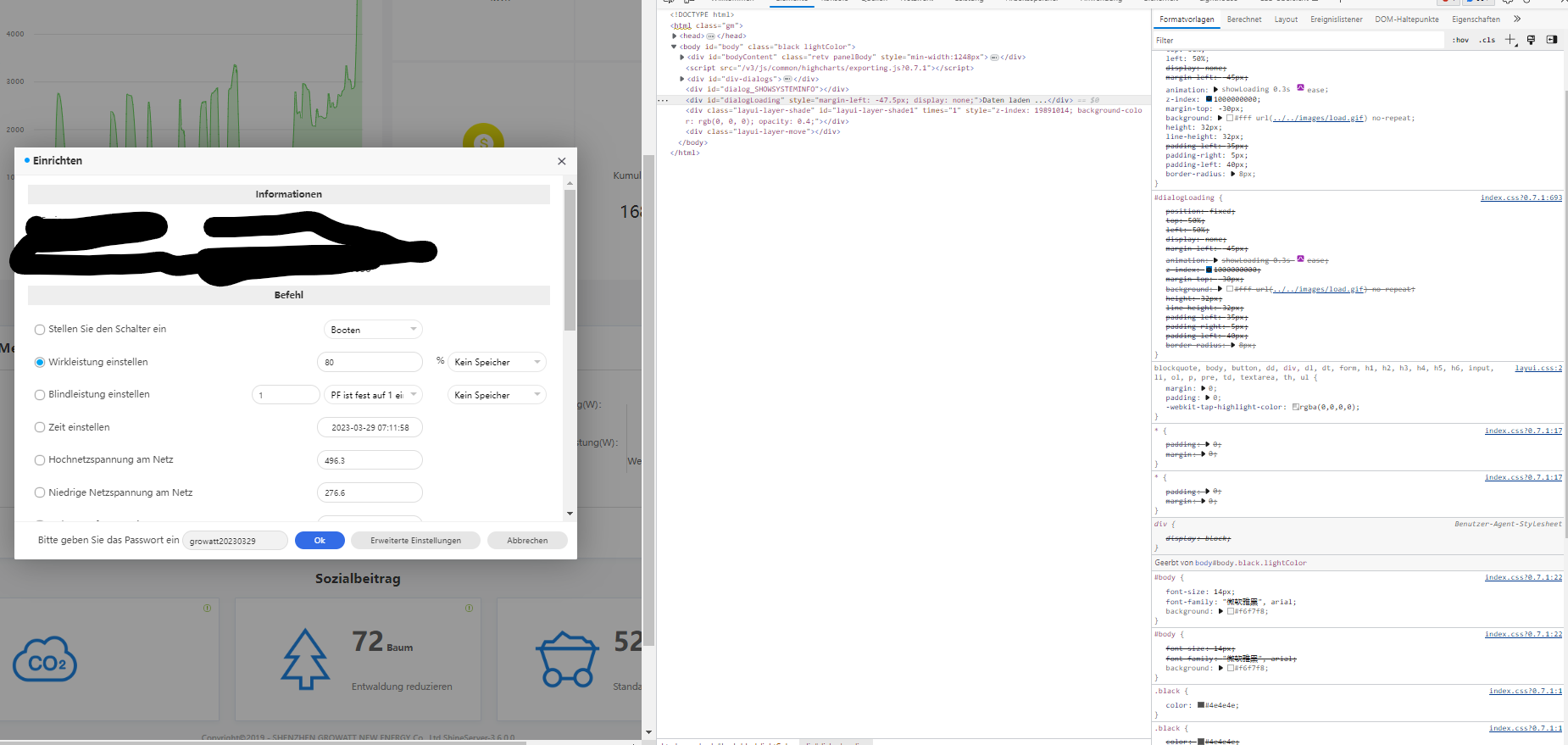This screenshot has width=1568, height=745.
Task: Close the Einrichten dialog with the X icon
Action: pos(561,161)
